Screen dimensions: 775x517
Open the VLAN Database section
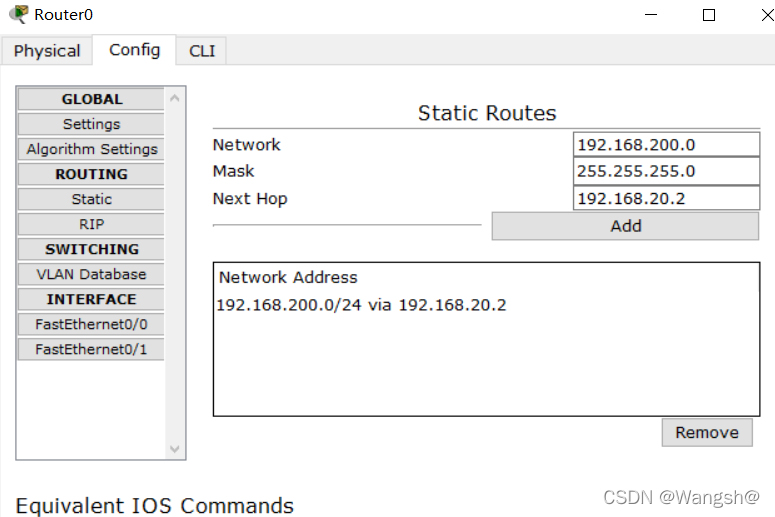pyautogui.click(x=91, y=274)
